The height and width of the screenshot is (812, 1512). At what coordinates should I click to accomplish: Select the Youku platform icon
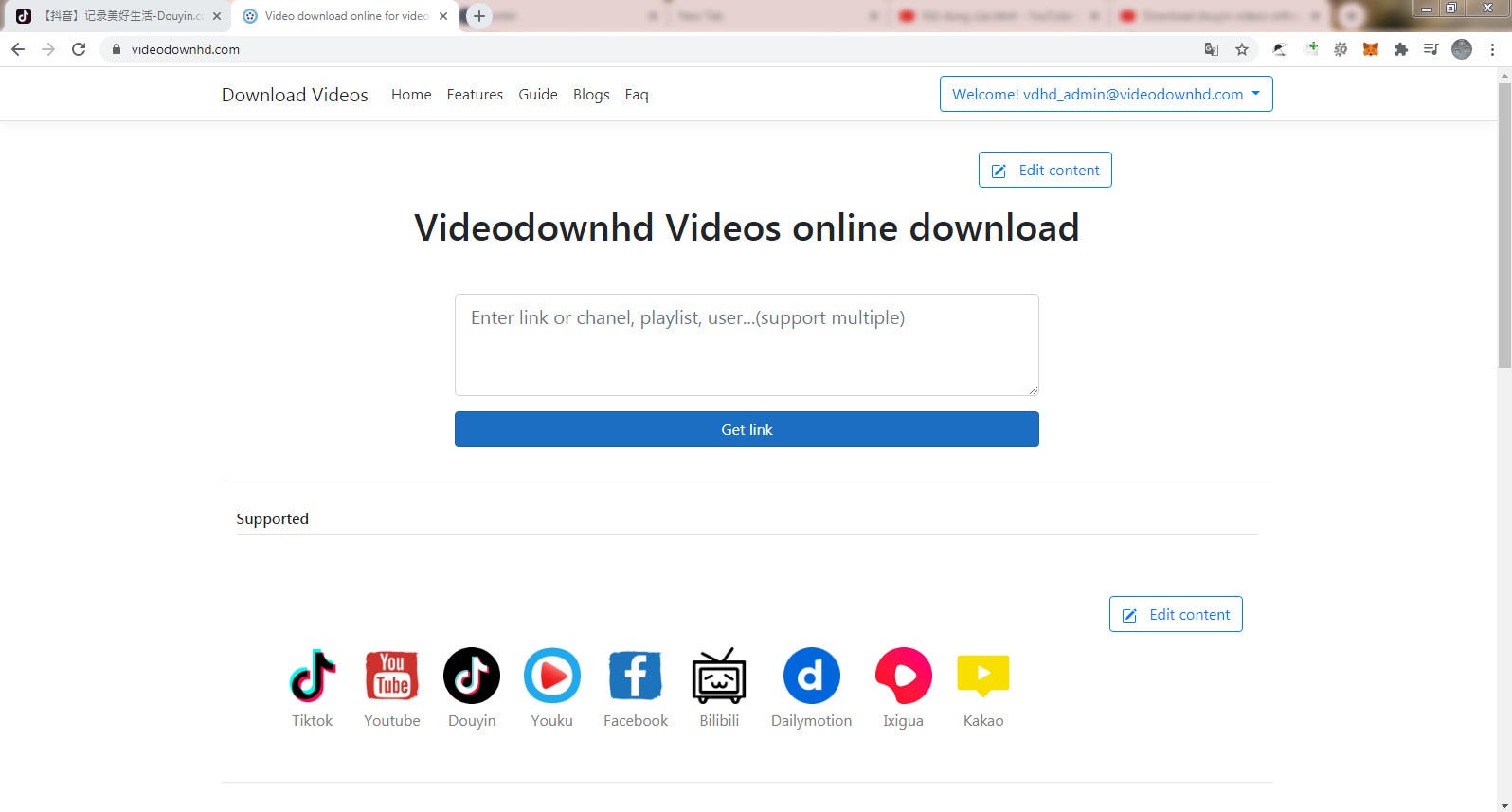(552, 676)
